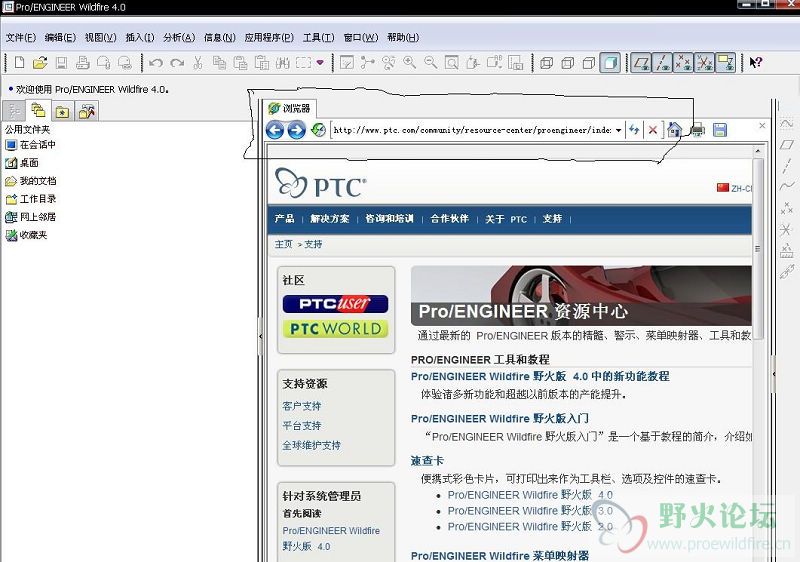Screen dimensions: 800x562
Task: Click the browser Forward arrow button
Action: (296, 131)
